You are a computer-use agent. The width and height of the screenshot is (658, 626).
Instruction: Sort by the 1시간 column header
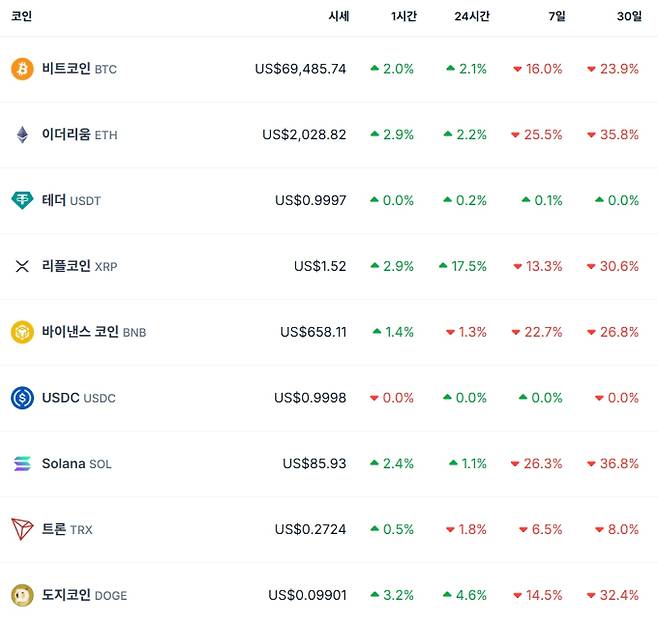404,17
